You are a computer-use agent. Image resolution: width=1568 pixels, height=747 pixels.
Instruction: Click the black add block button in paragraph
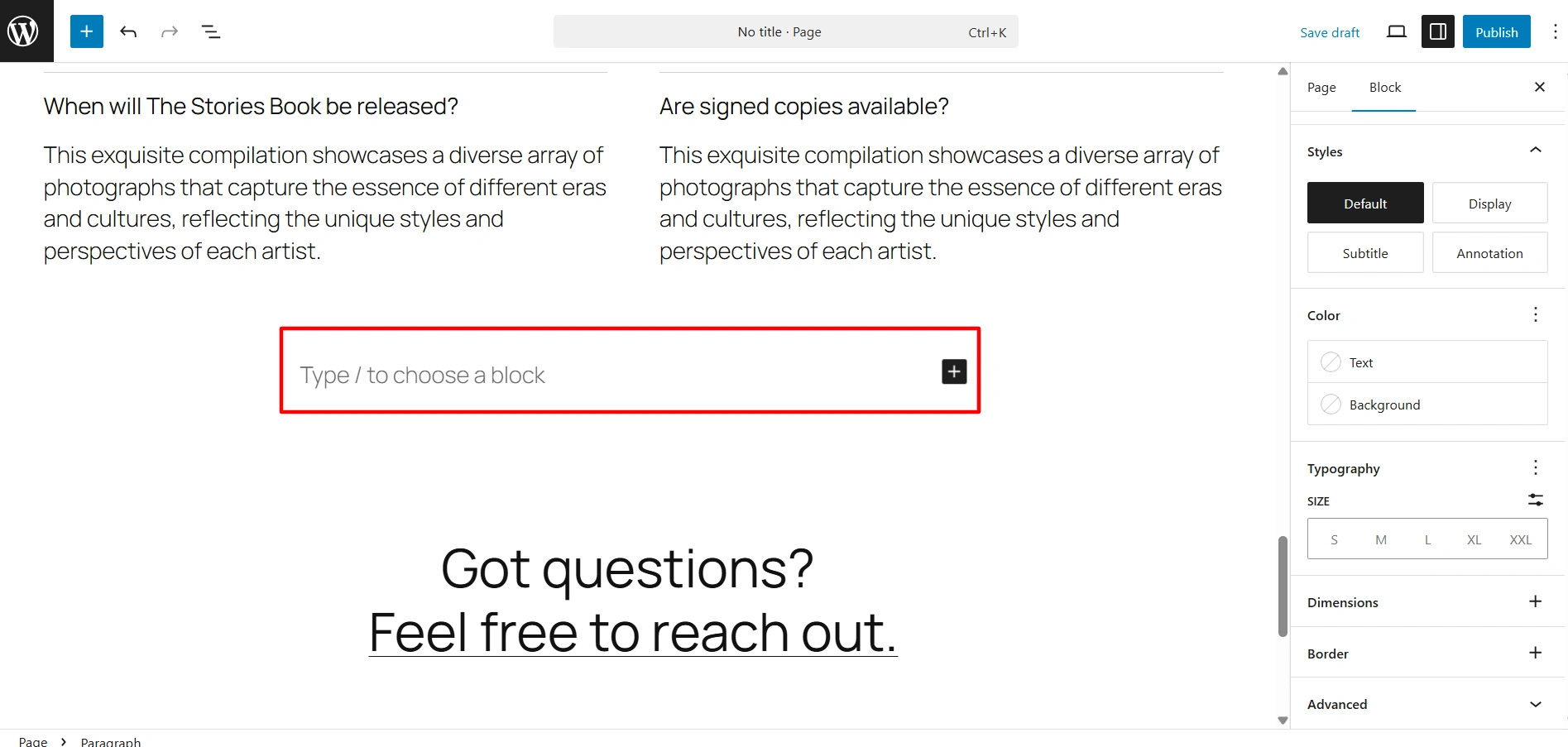[x=953, y=371]
